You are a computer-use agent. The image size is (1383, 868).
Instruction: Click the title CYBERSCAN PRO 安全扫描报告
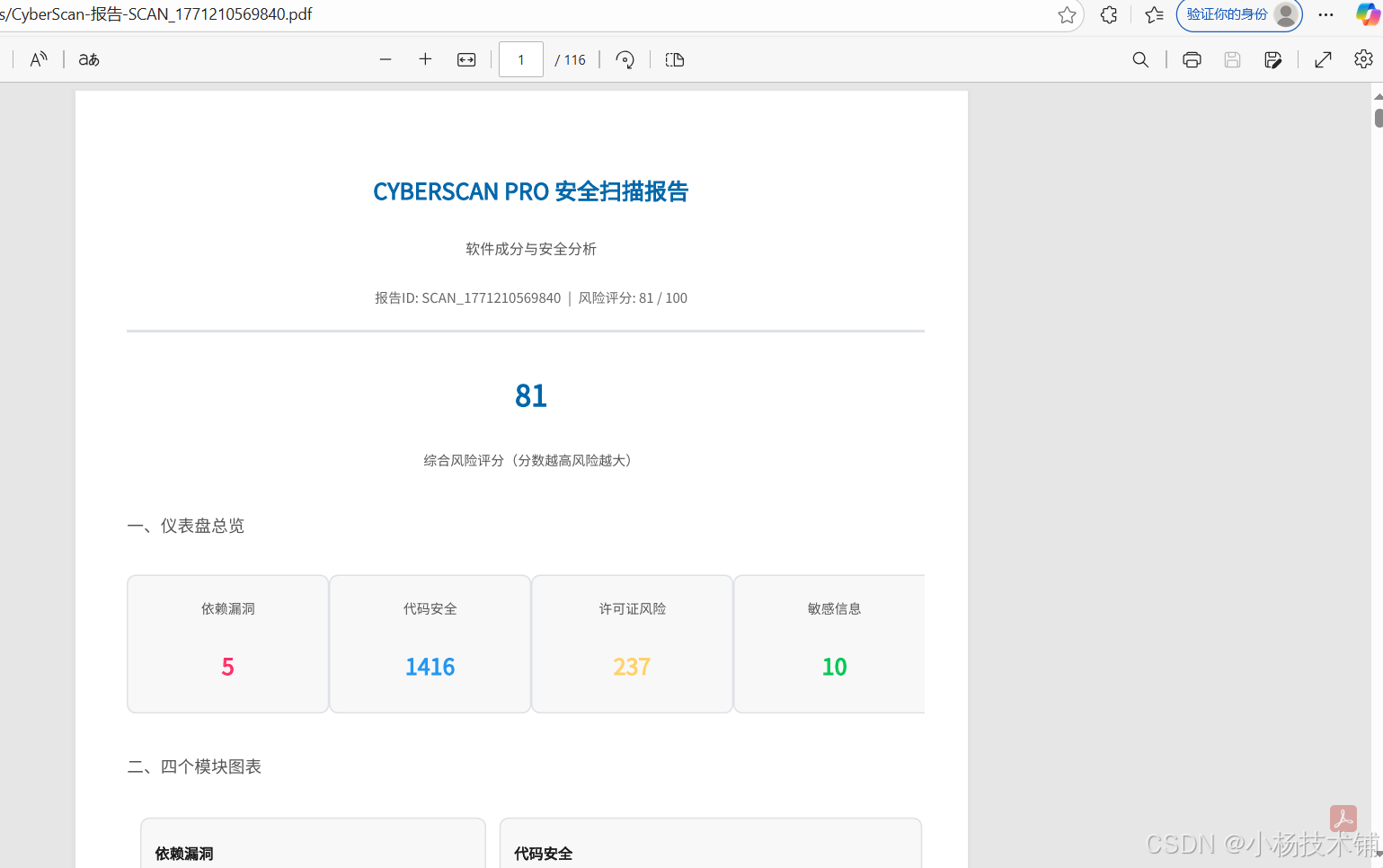[530, 191]
